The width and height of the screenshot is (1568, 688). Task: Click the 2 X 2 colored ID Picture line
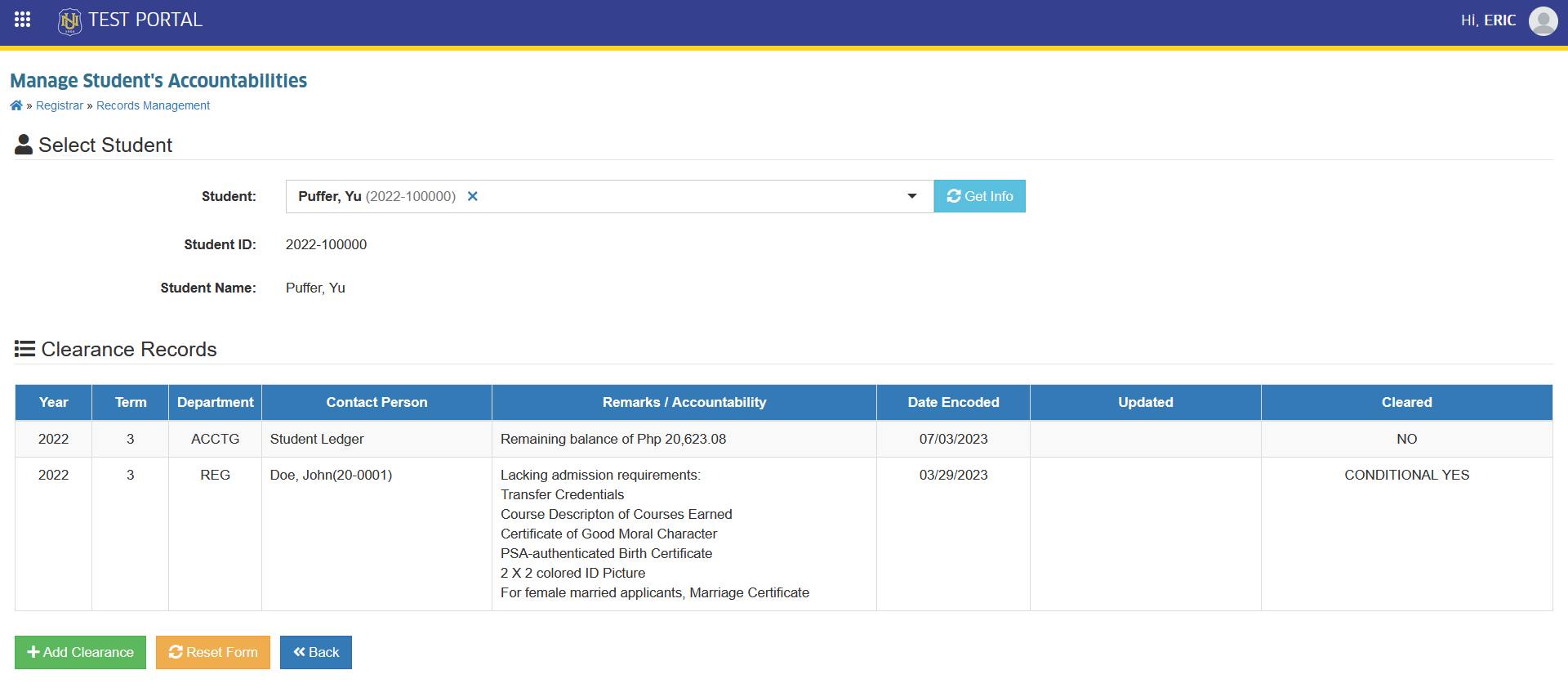572,573
